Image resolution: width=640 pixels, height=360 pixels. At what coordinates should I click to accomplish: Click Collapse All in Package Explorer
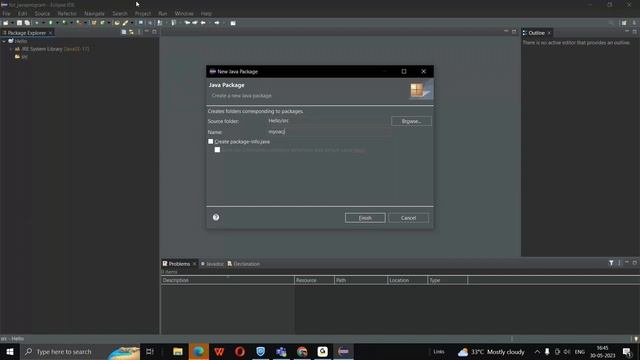click(x=124, y=32)
